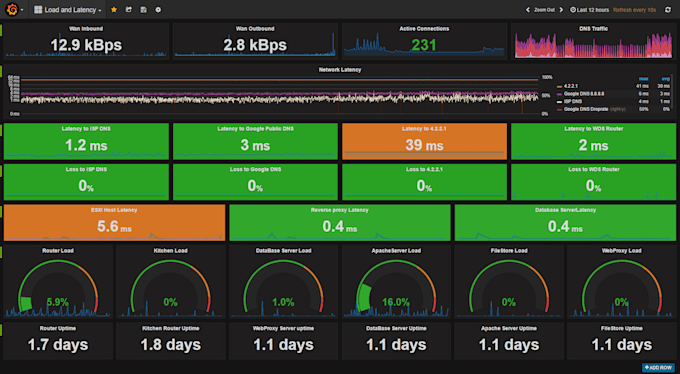680x374 pixels.
Task: Click the Network Latency graph area
Action: [280, 95]
